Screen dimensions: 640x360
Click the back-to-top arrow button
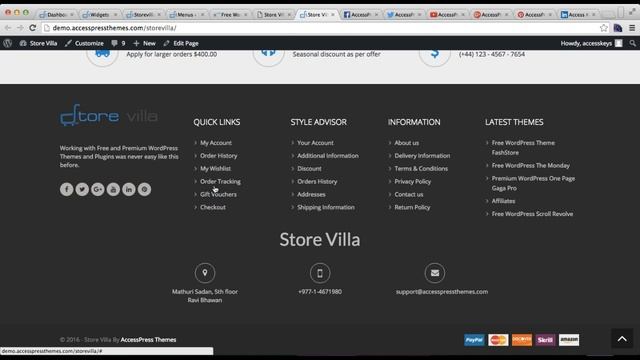(622, 339)
